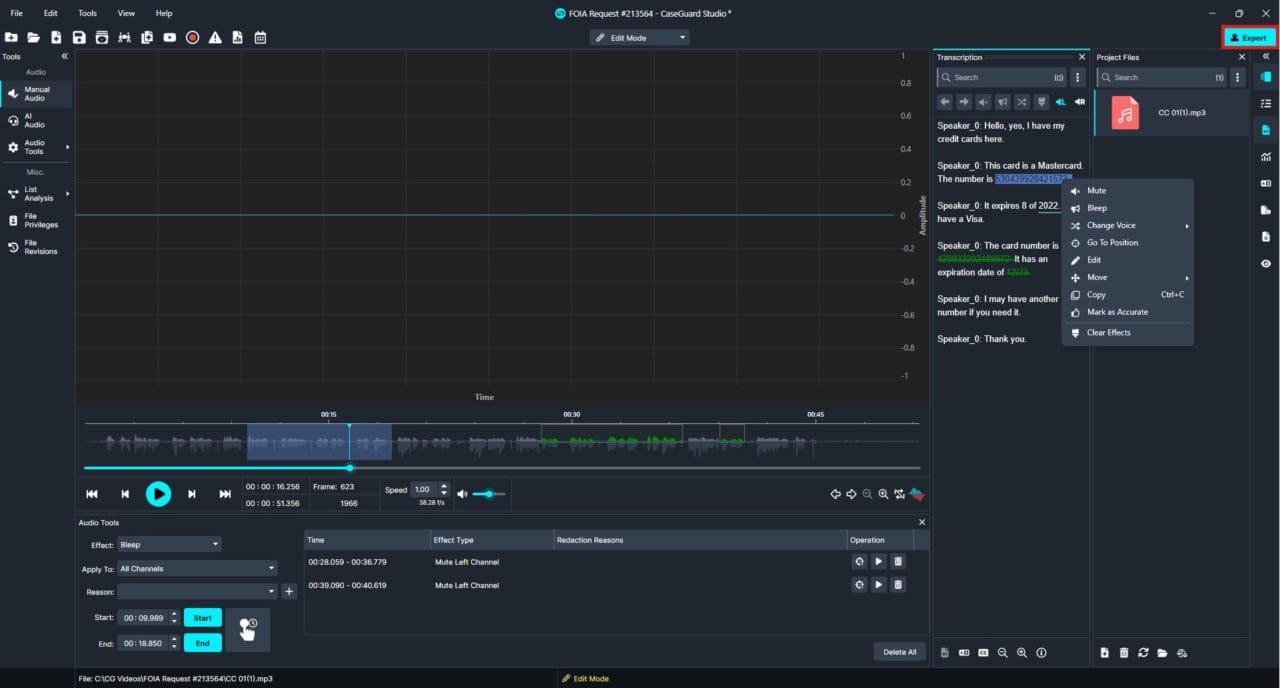The width and height of the screenshot is (1280, 688).
Task: Choose Bleep from the context menu
Action: pos(1097,208)
